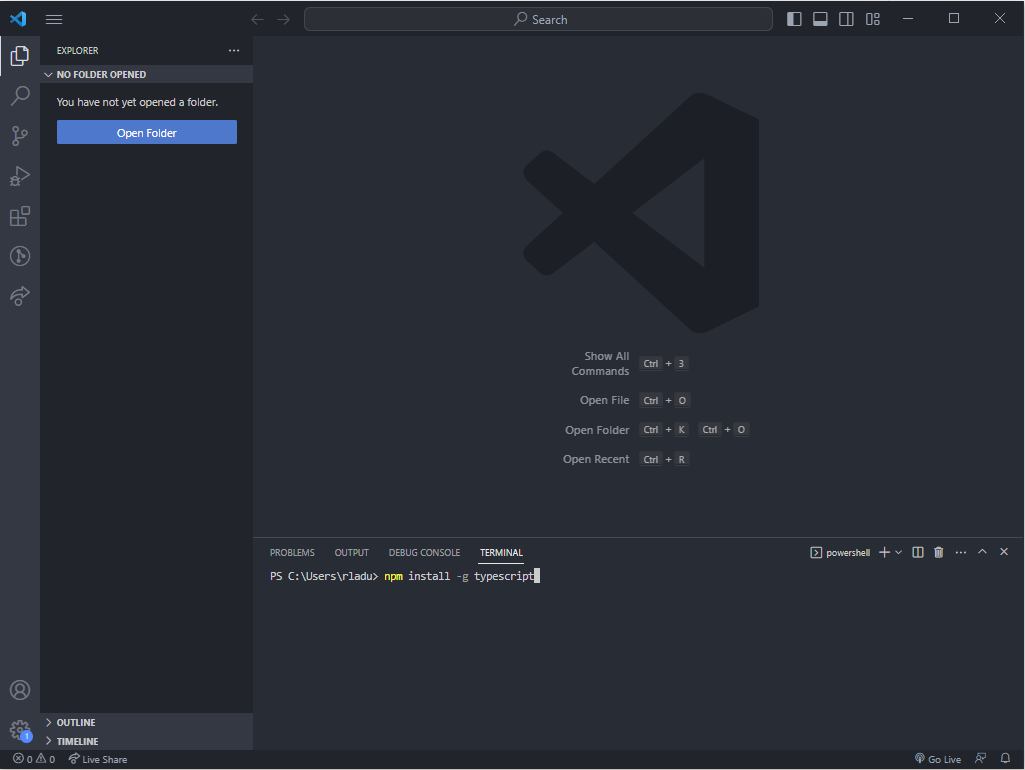Image resolution: width=1025 pixels, height=770 pixels.
Task: Click the EXPLORER panel title
Action: (77, 50)
